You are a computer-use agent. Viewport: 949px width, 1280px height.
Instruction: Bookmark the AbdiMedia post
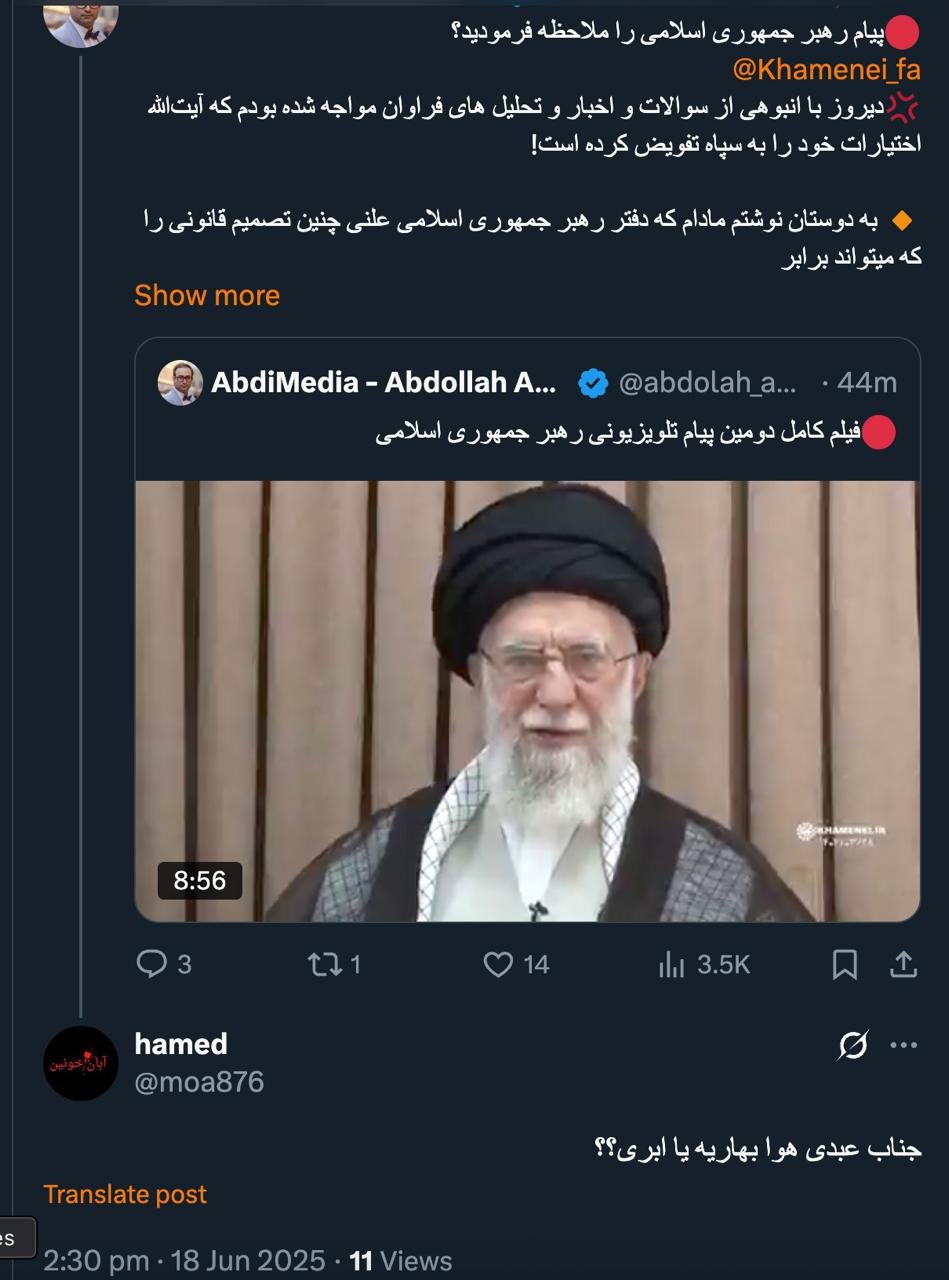pos(845,964)
